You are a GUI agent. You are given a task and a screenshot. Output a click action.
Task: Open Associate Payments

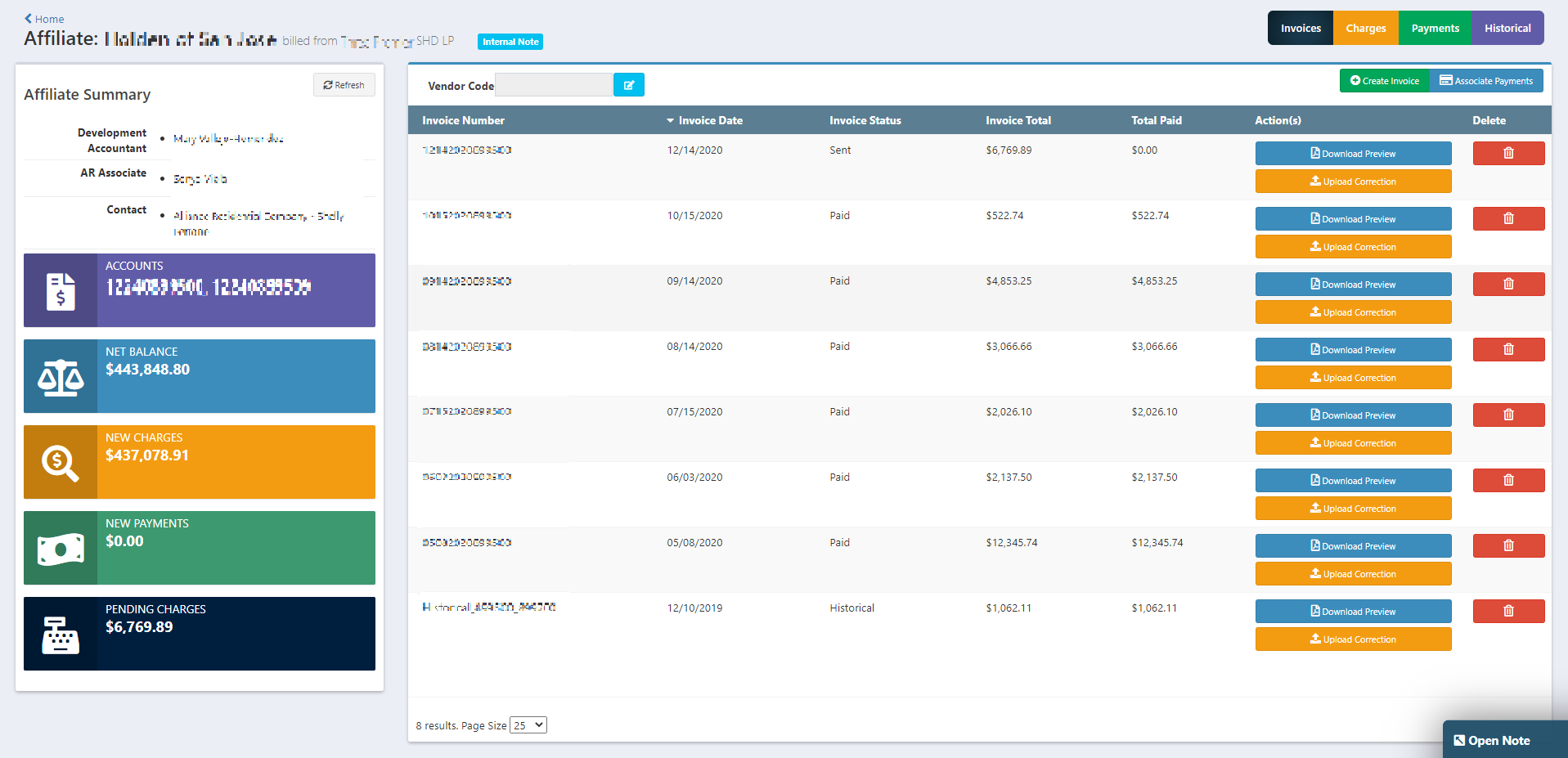1486,80
